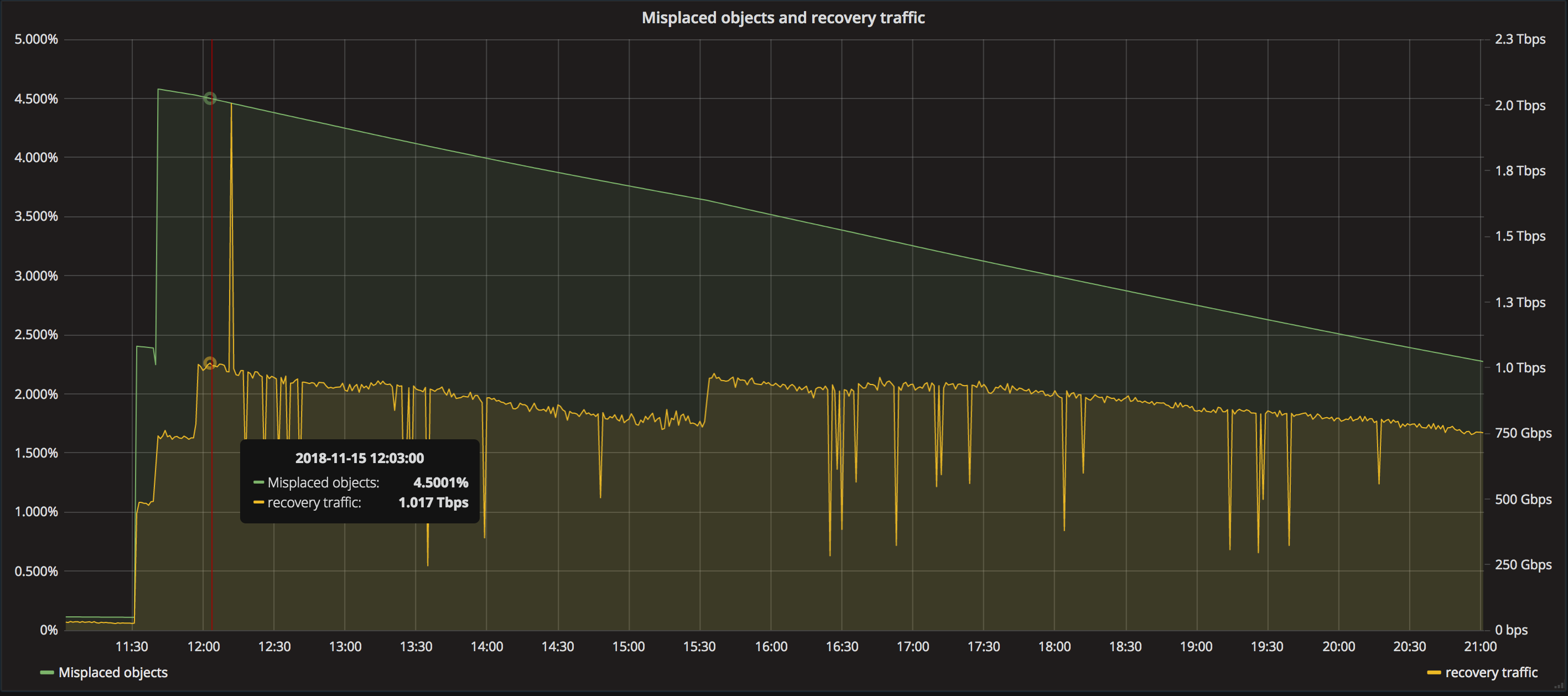The width and height of the screenshot is (1568, 696).
Task: Click the '0 bps' right axis label
Action: 1511,630
